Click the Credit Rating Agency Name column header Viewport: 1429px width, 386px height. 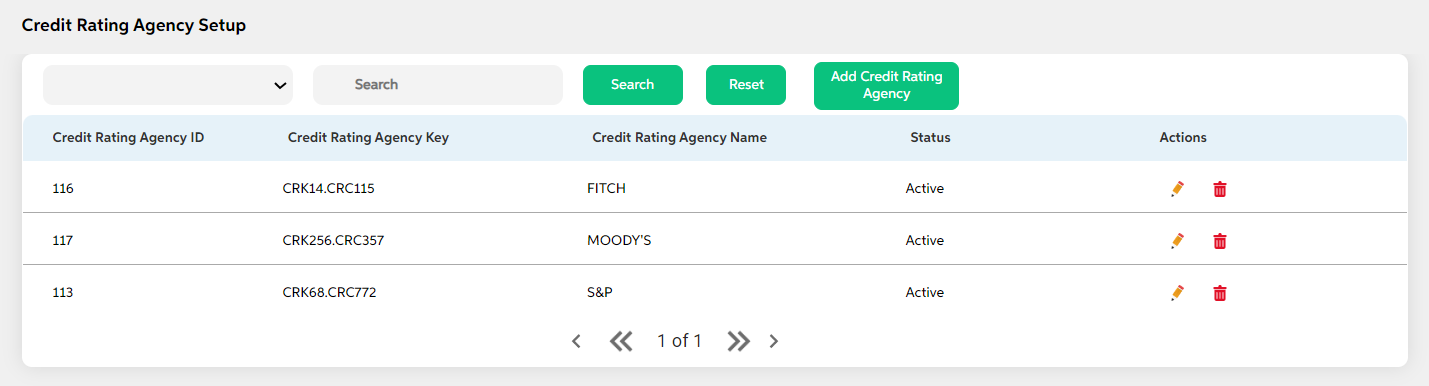[680, 138]
